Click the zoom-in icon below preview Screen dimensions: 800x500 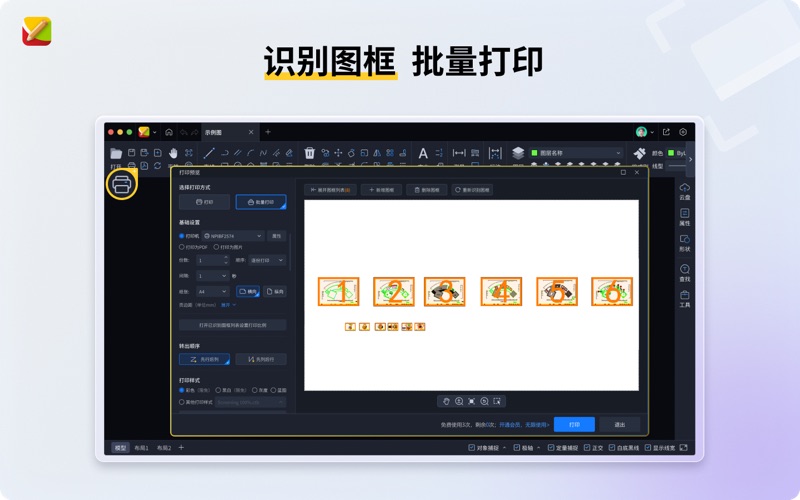459,402
